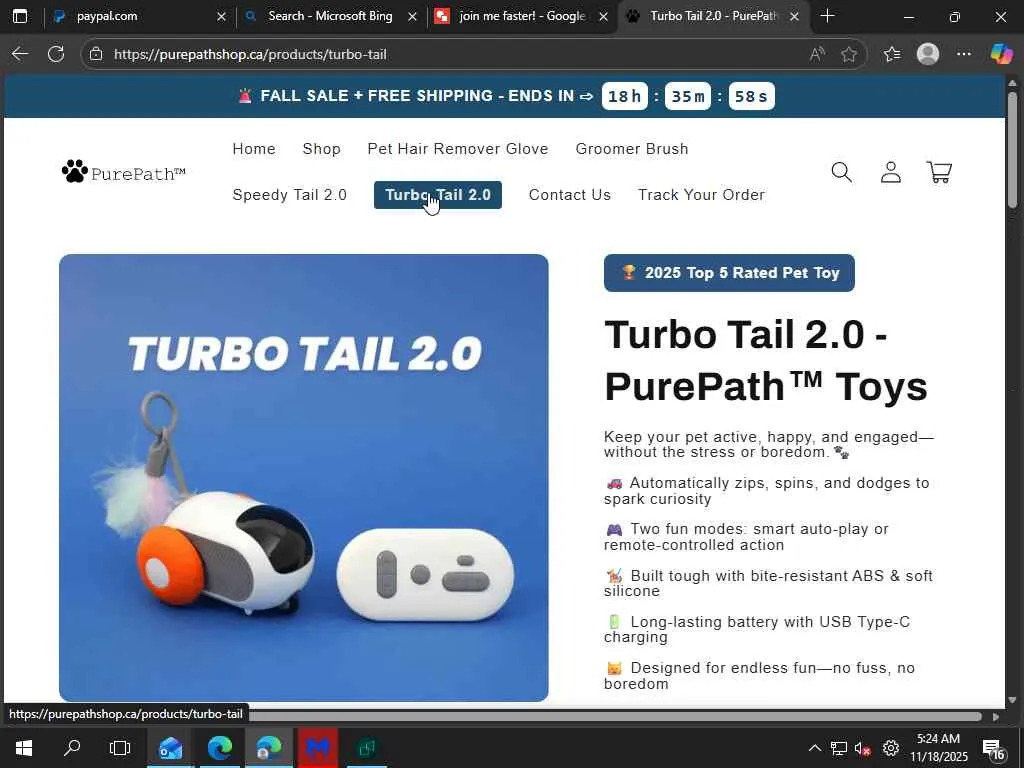Click the taskbar clock showing 5:24 AM

coord(938,748)
